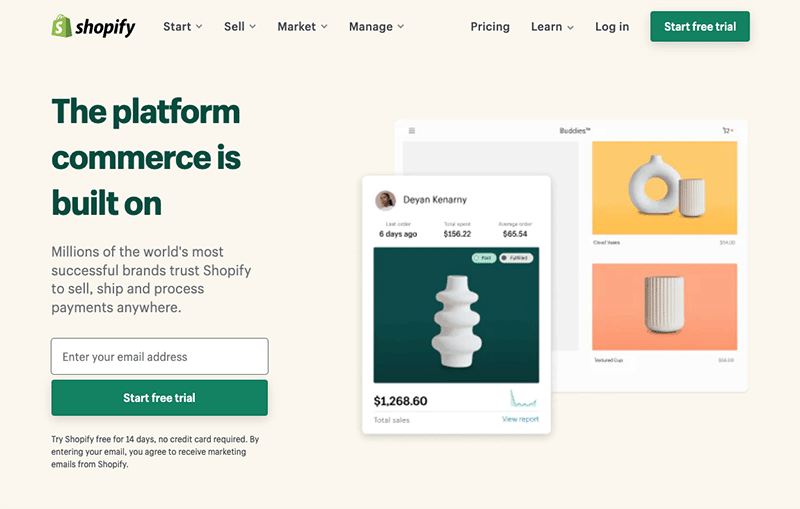Click the Log in link

pos(612,27)
